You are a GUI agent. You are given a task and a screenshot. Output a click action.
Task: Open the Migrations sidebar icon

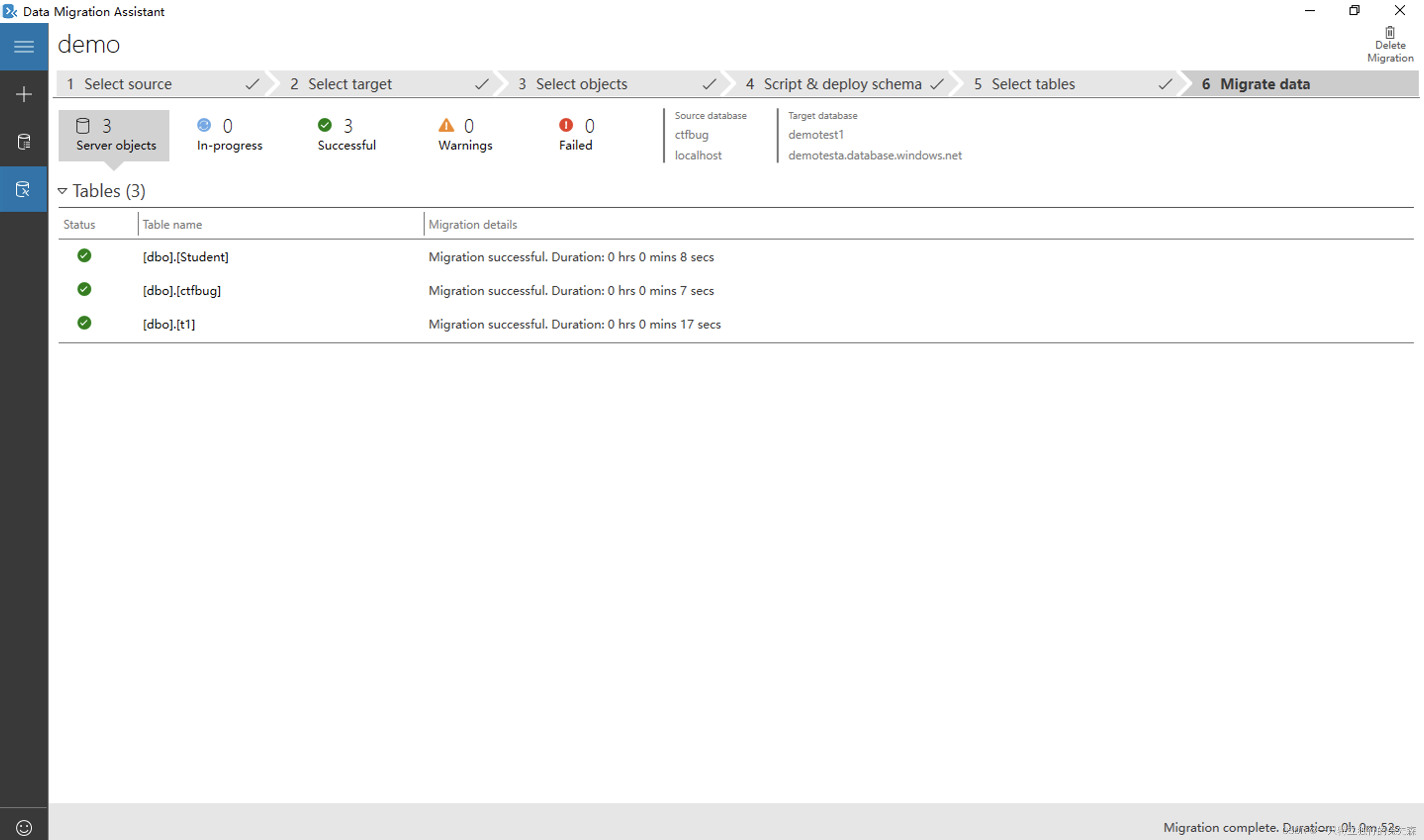point(24,189)
